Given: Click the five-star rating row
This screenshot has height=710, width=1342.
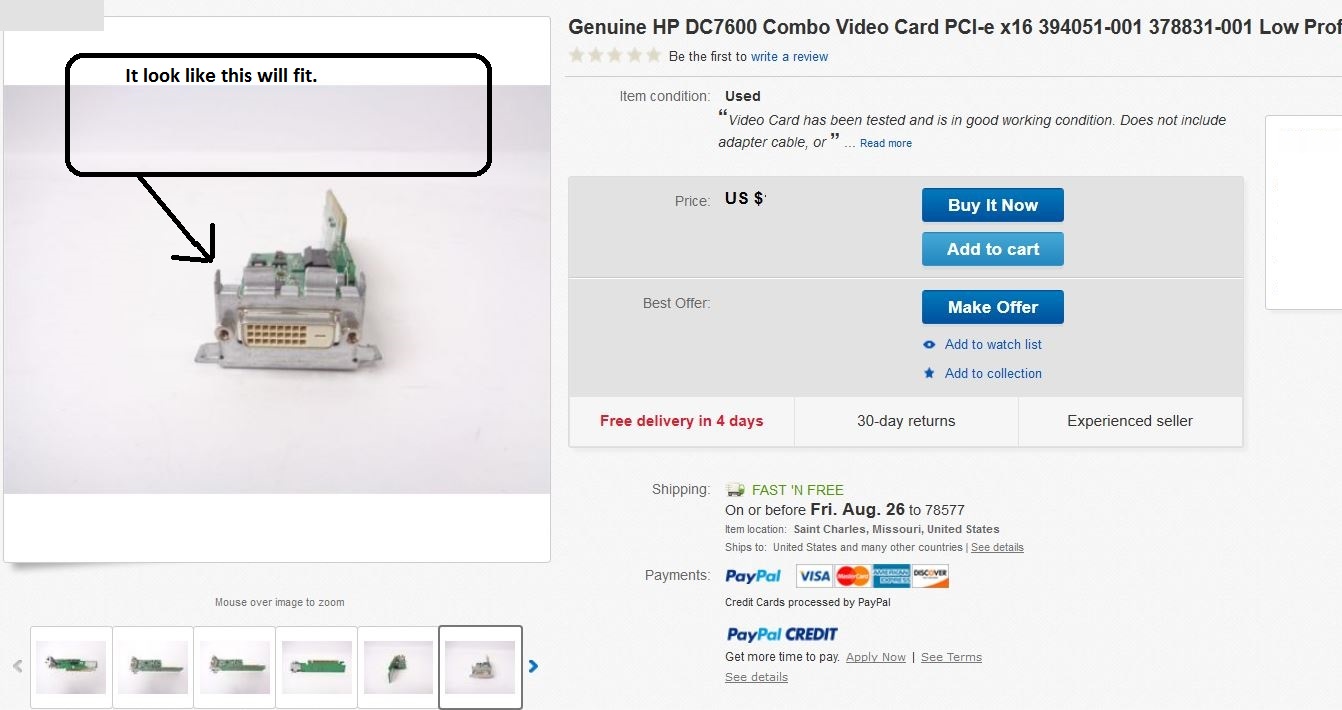Looking at the screenshot, I should tap(614, 56).
